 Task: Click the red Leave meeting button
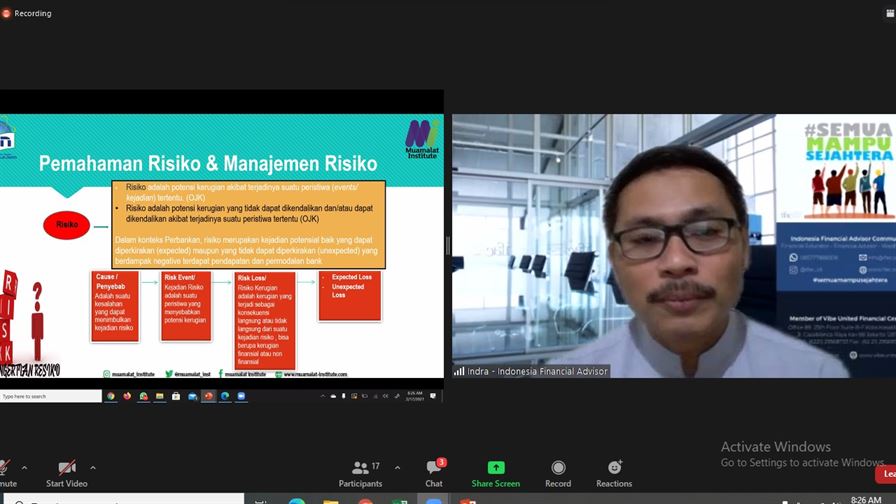click(887, 473)
